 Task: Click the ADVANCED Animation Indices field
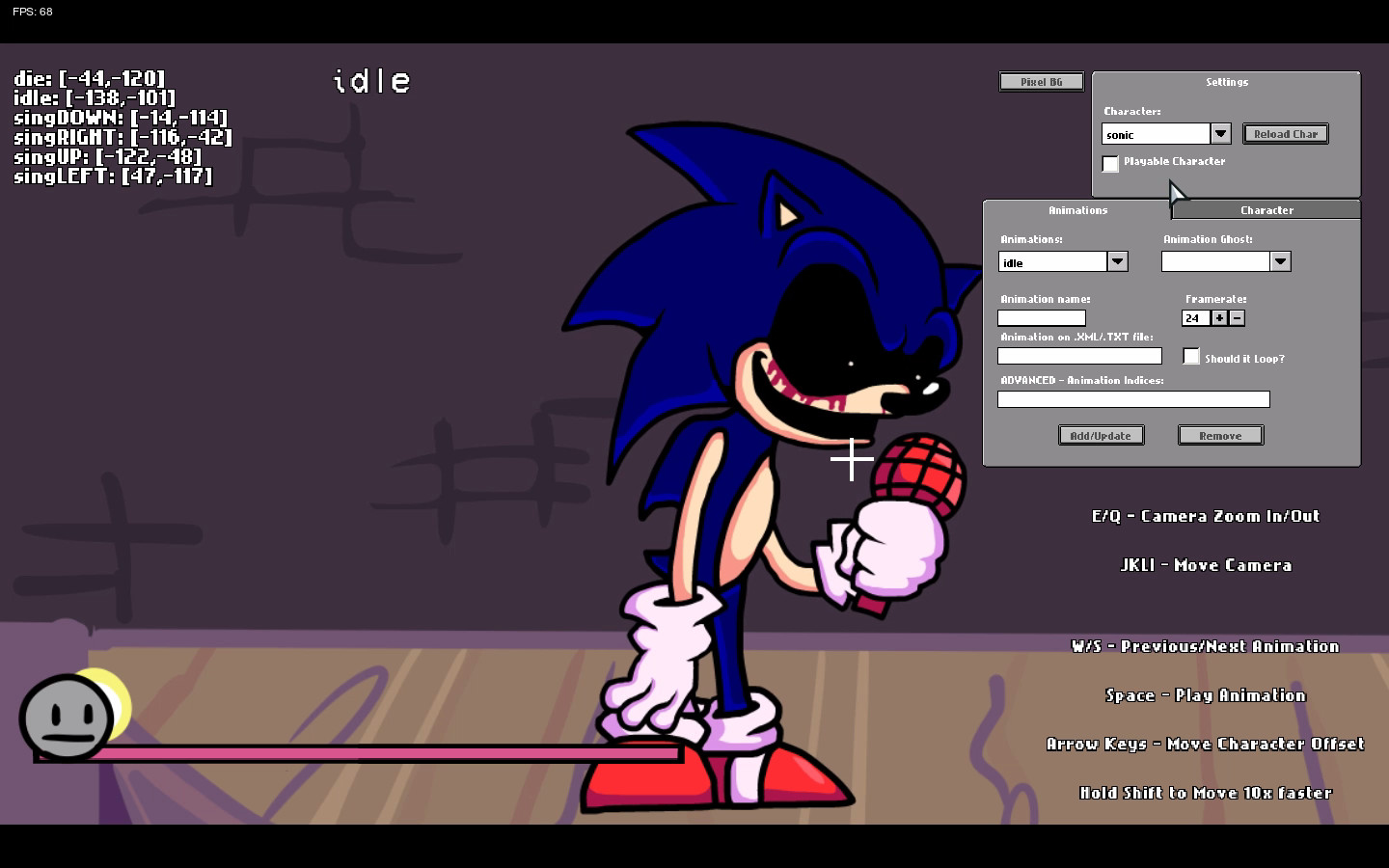click(x=1133, y=398)
